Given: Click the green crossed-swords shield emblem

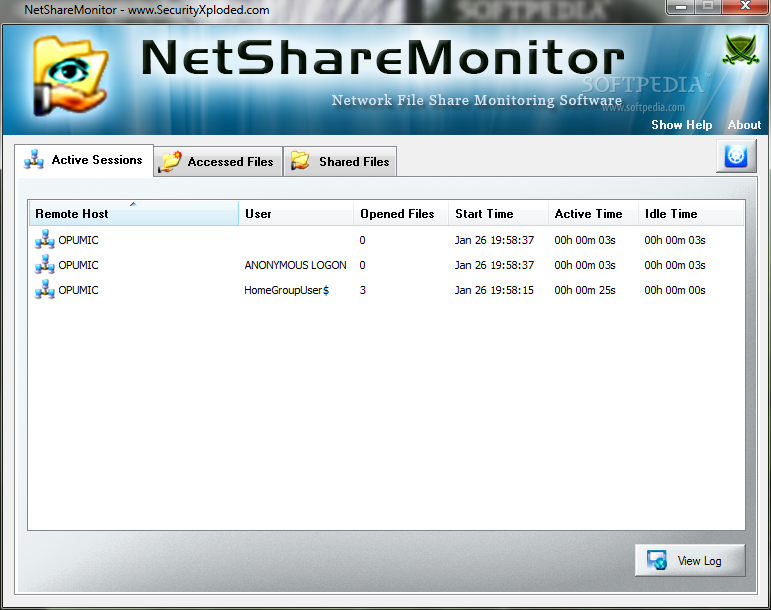Looking at the screenshot, I should pos(741,50).
